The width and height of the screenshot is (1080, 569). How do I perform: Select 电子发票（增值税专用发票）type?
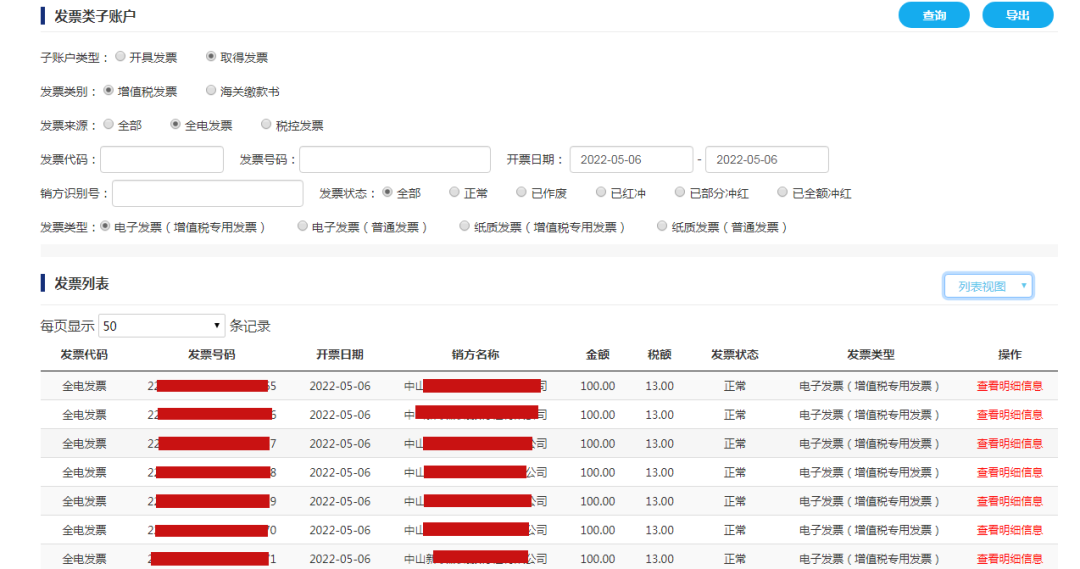(x=105, y=226)
